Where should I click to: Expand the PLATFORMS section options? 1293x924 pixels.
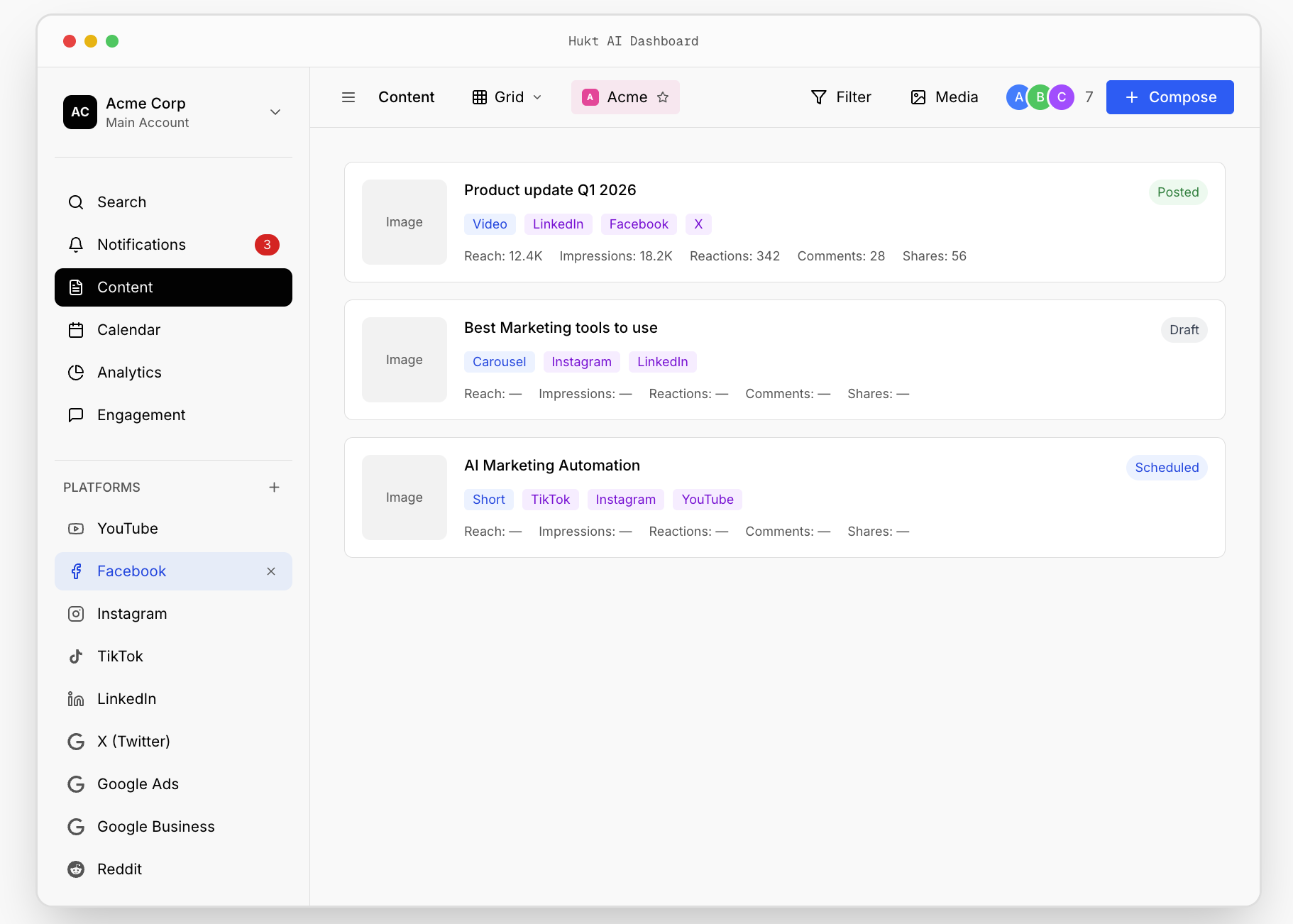coord(101,487)
